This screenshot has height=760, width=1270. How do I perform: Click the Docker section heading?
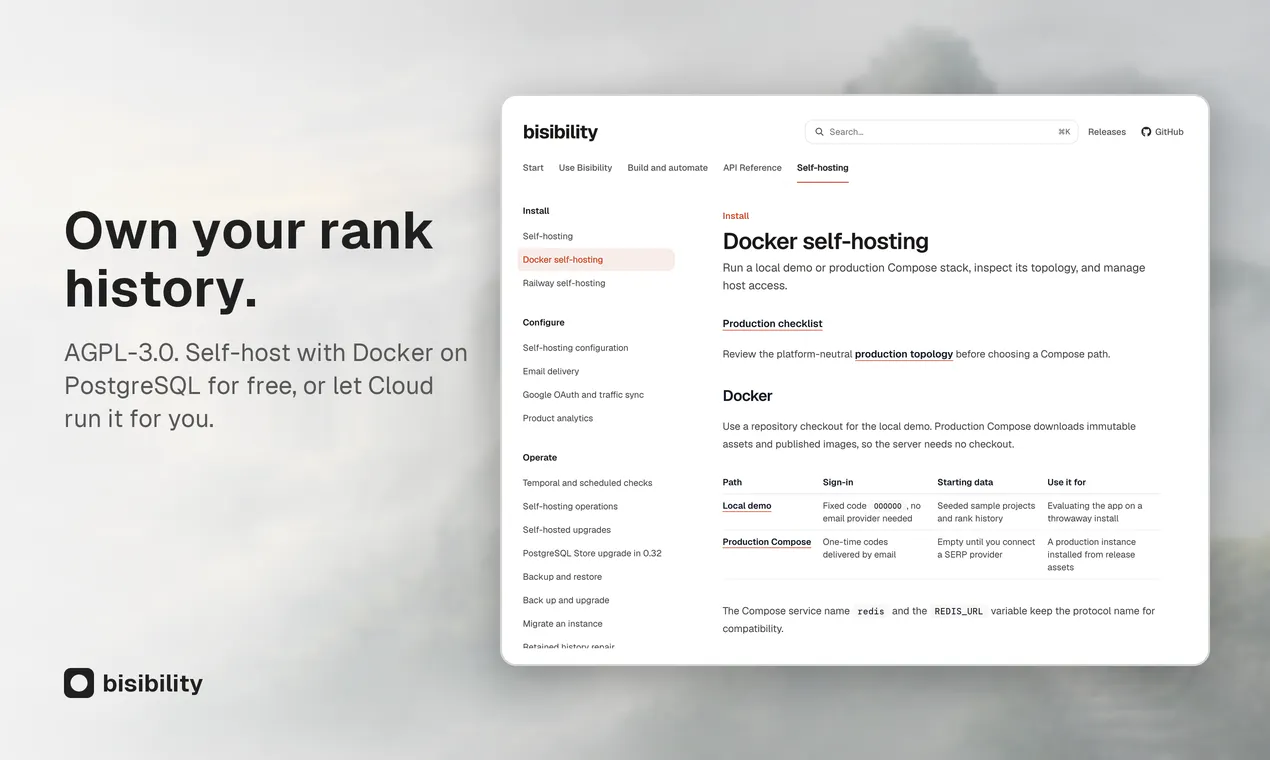(x=748, y=396)
